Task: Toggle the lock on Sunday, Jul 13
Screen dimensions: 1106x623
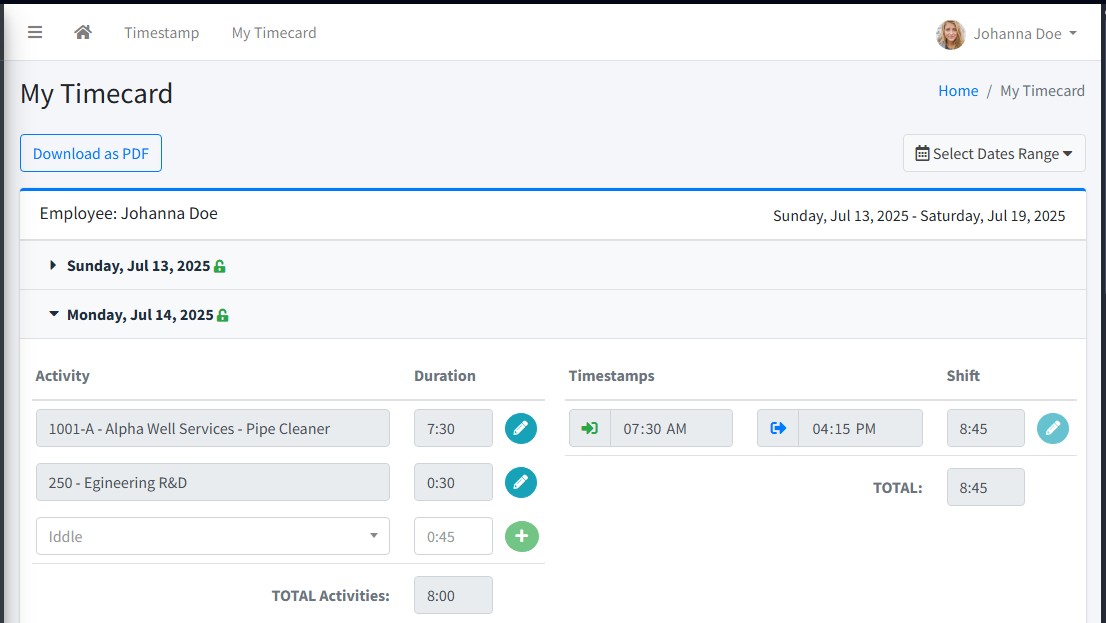Action: tap(220, 267)
